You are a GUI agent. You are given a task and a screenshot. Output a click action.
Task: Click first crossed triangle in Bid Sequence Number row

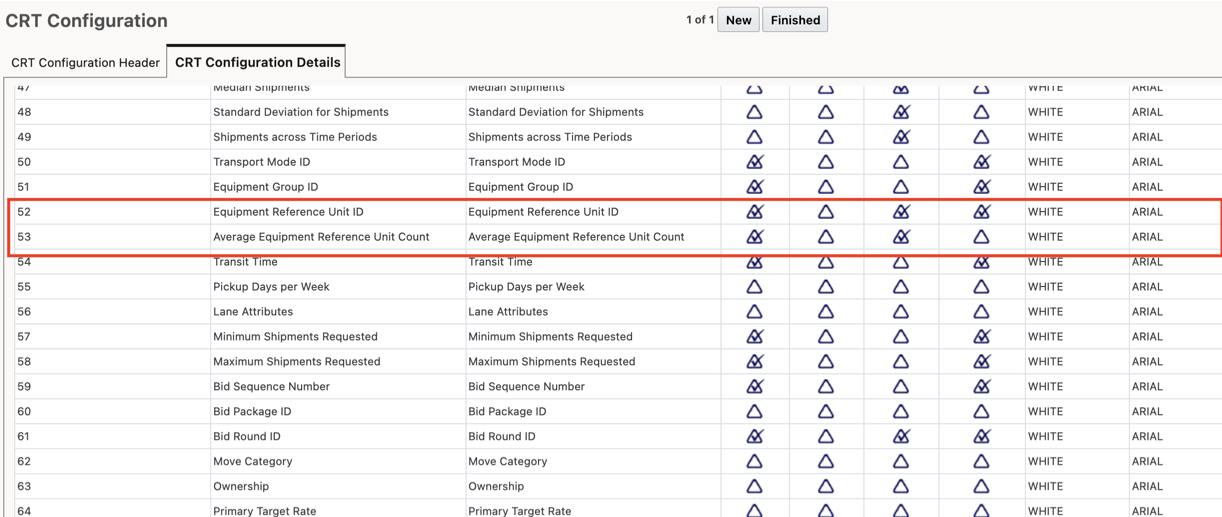click(x=755, y=387)
